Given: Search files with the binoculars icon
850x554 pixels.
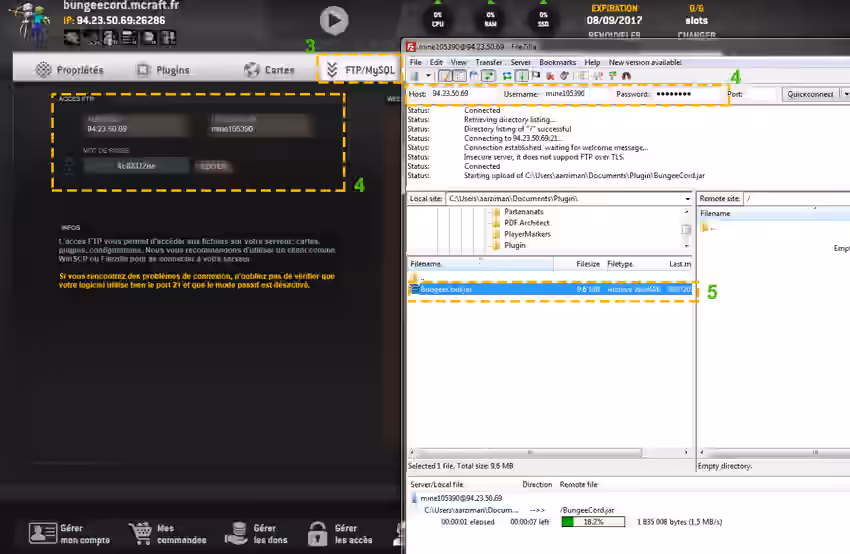Looking at the screenshot, I should pos(627,76).
